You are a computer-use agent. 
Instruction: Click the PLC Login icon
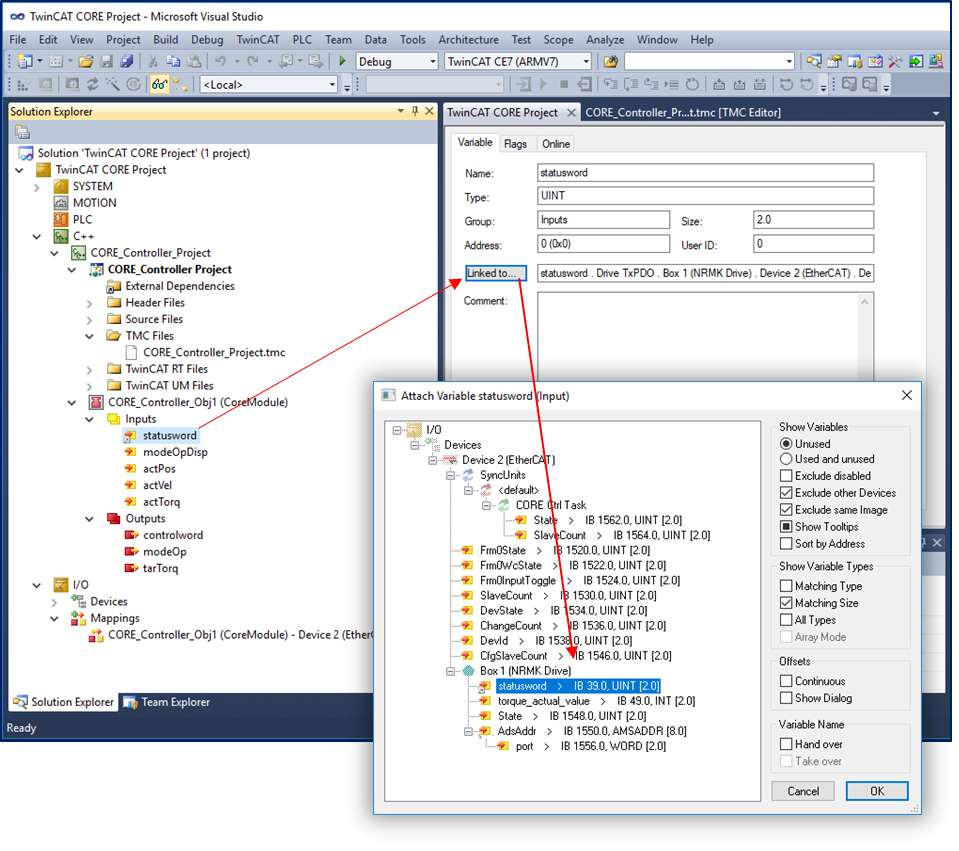click(x=524, y=84)
